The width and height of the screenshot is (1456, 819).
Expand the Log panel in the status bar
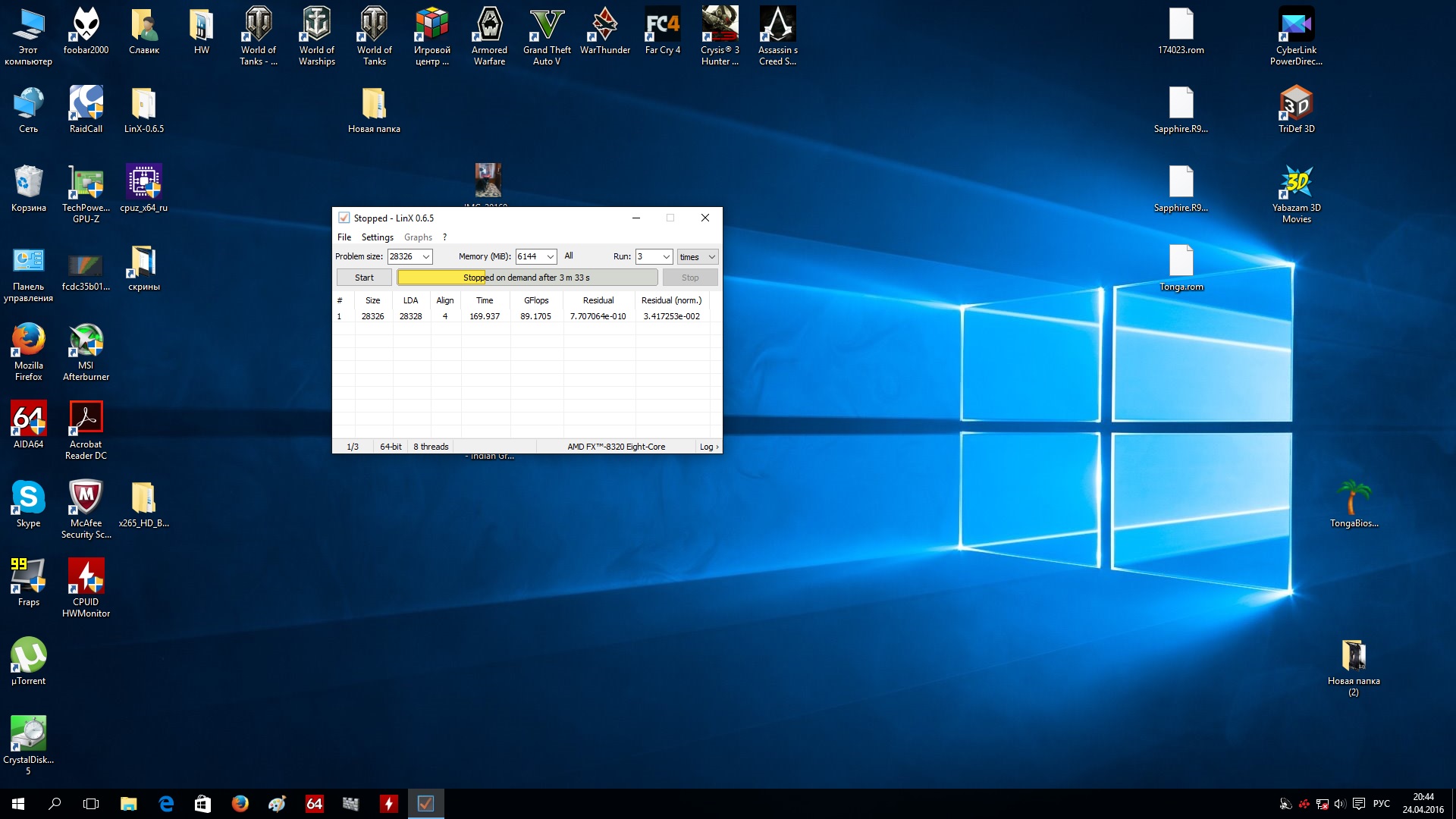[708, 447]
